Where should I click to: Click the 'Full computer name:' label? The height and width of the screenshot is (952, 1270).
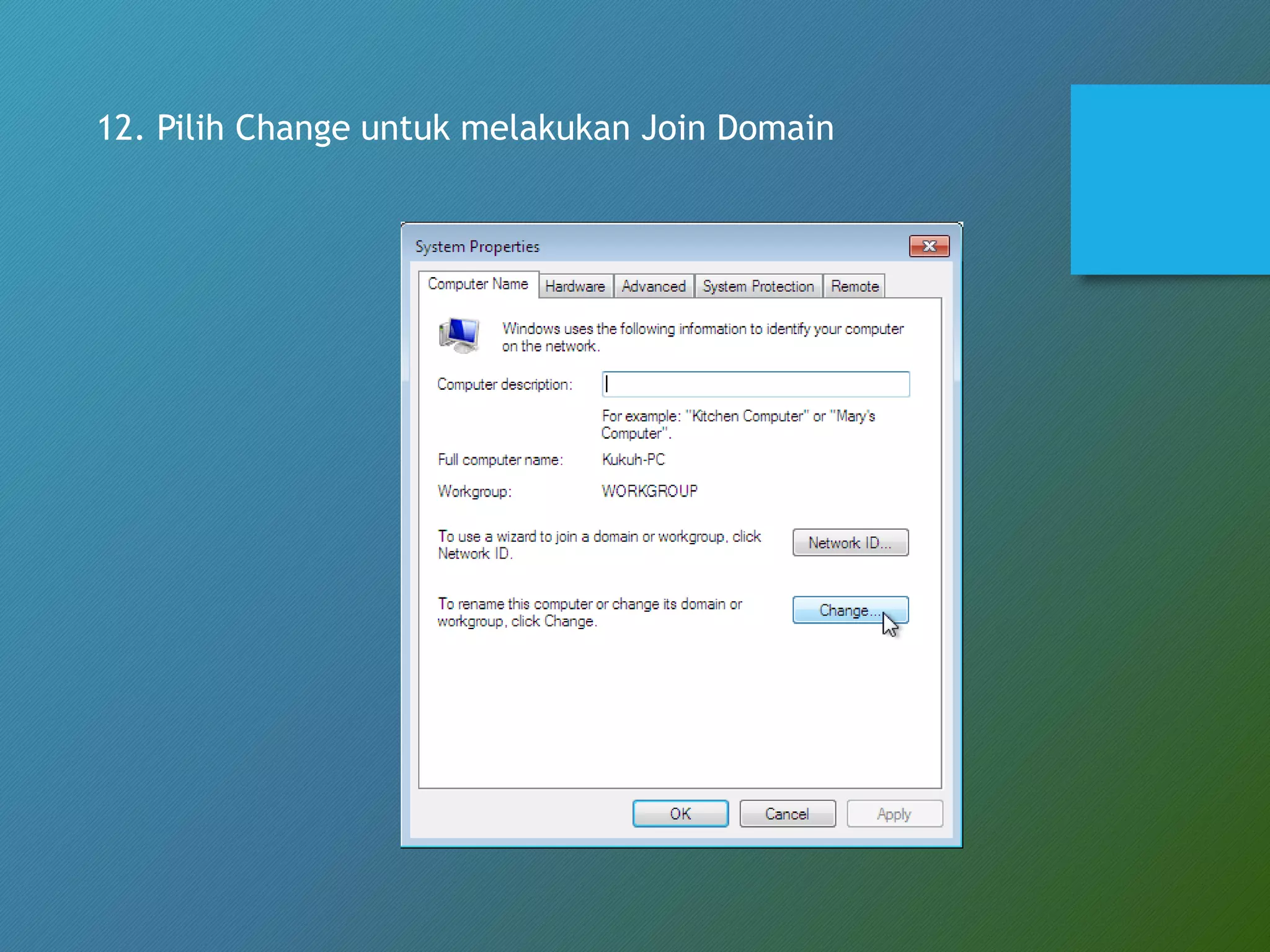[500, 460]
